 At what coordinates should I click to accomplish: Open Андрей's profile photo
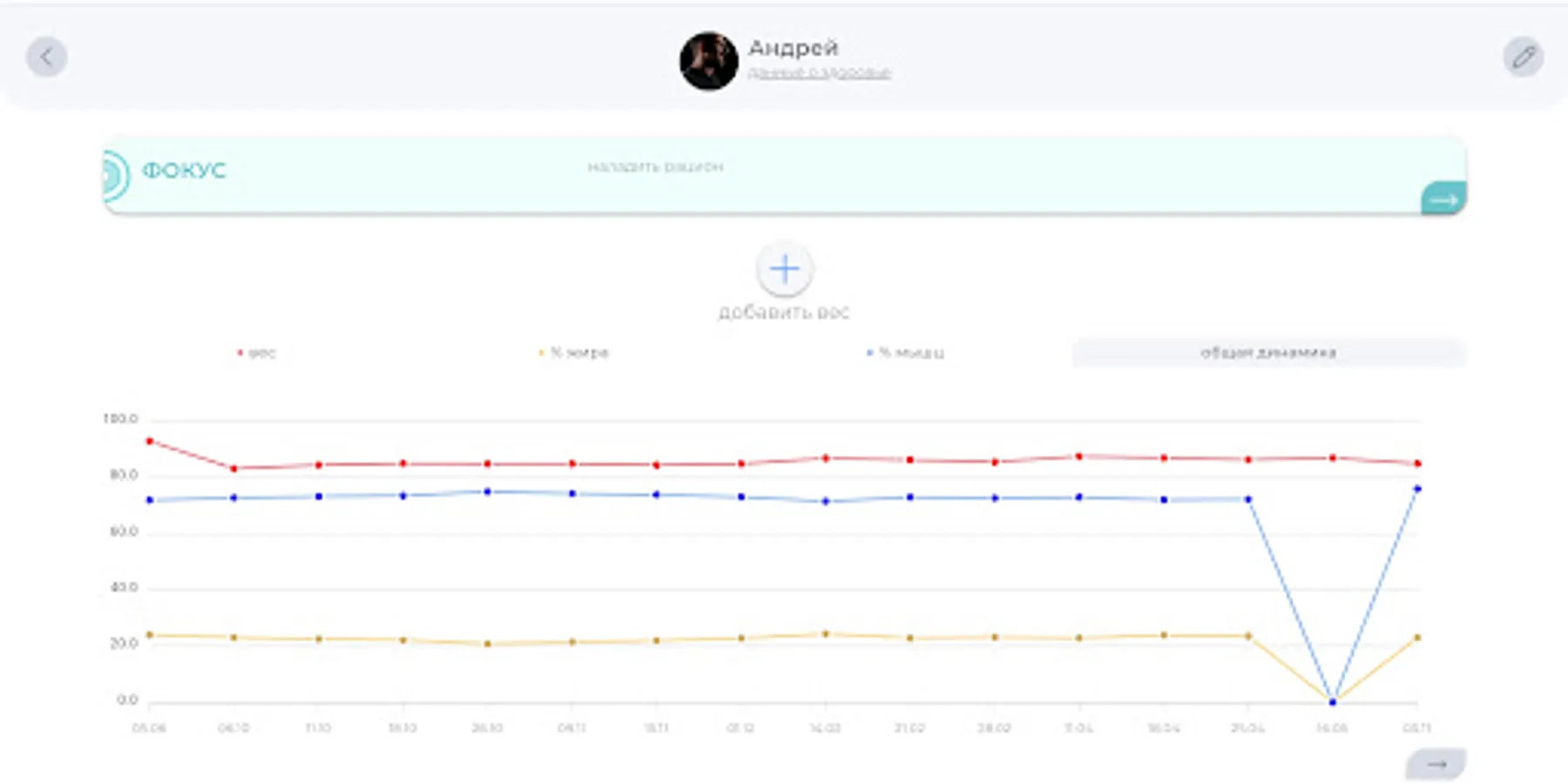[708, 61]
